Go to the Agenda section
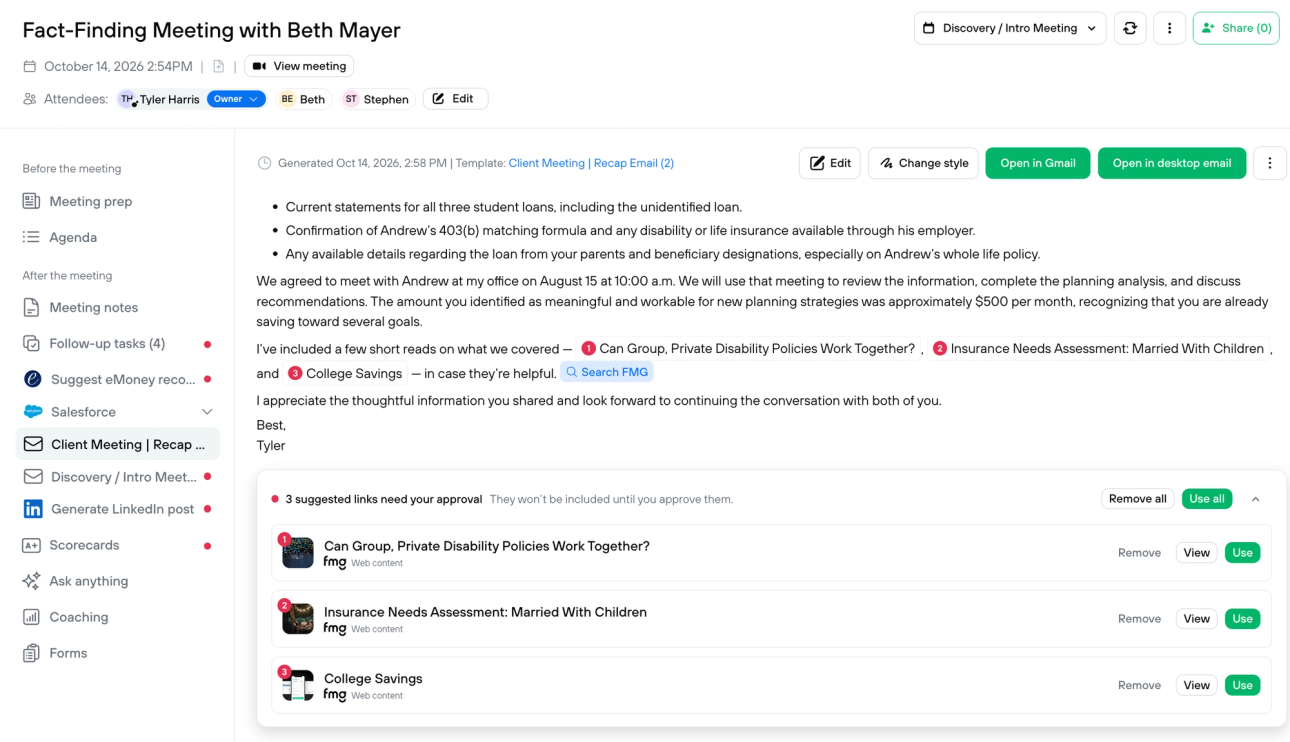 pyautogui.click(x=73, y=237)
